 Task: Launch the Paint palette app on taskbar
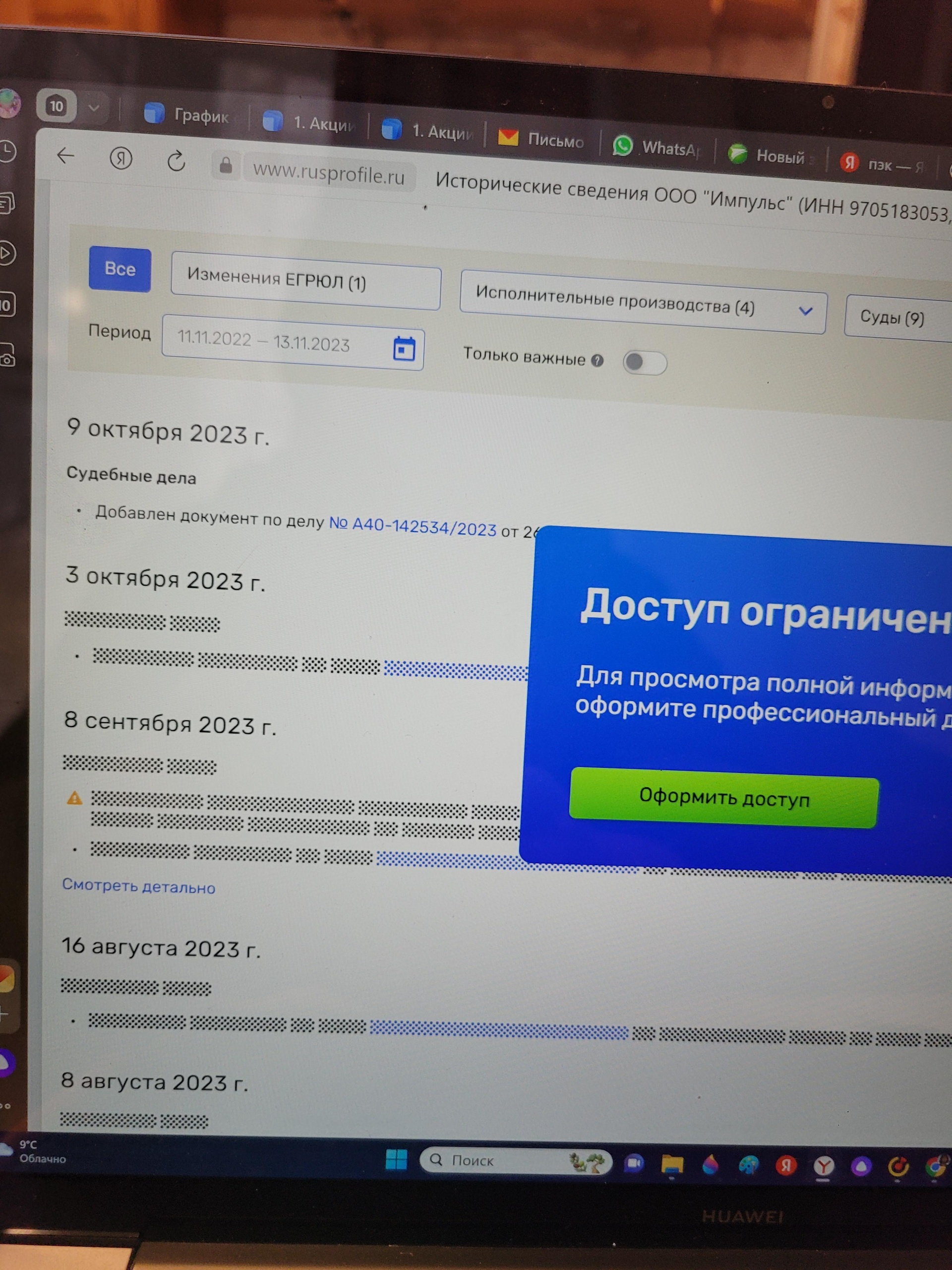[748, 1165]
